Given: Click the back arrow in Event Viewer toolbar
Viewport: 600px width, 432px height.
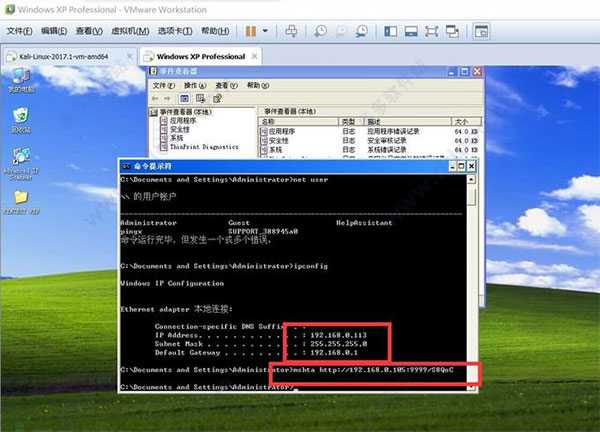Looking at the screenshot, I should click(155, 99).
